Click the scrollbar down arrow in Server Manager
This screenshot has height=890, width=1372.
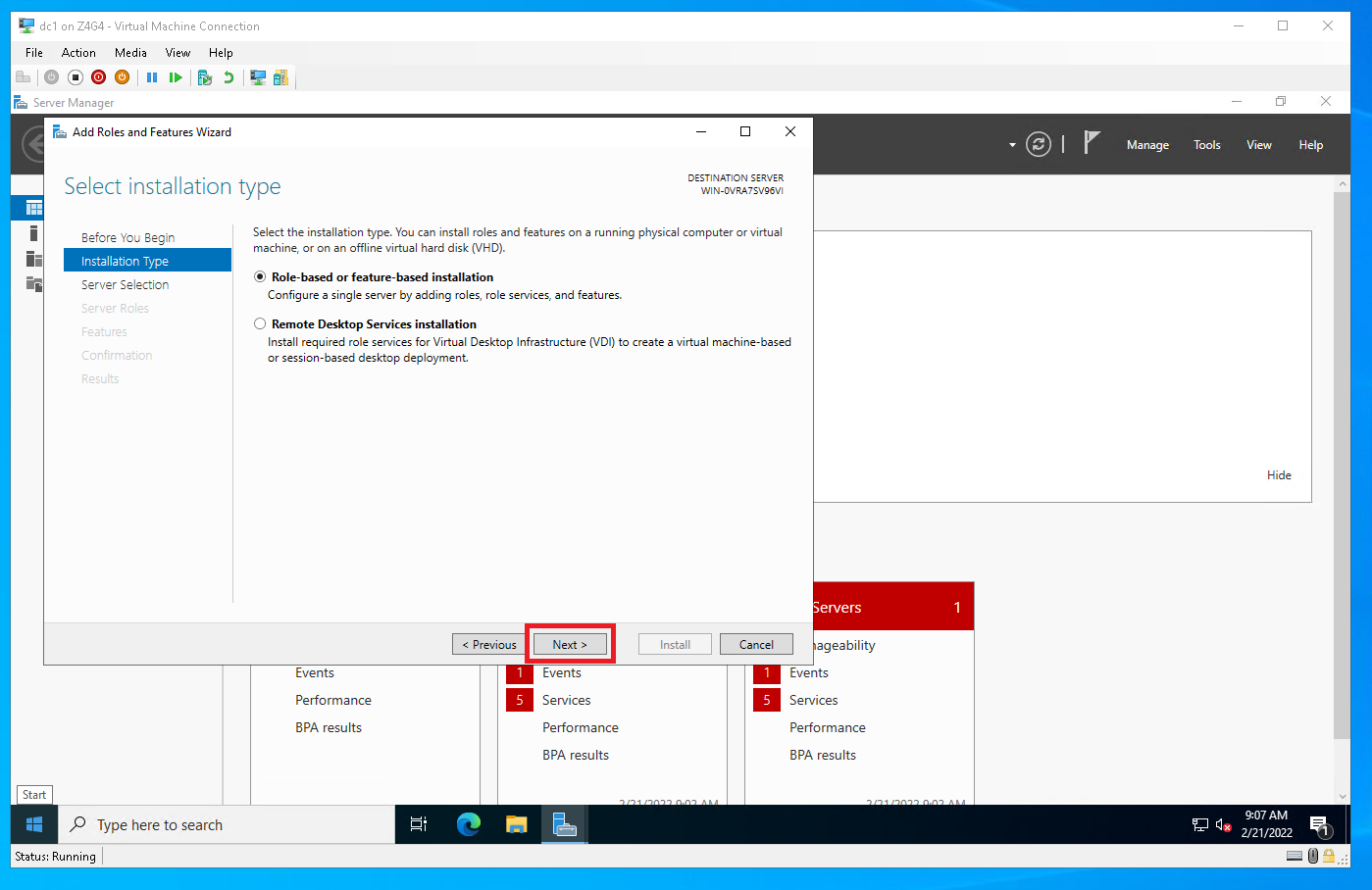[x=1342, y=797]
